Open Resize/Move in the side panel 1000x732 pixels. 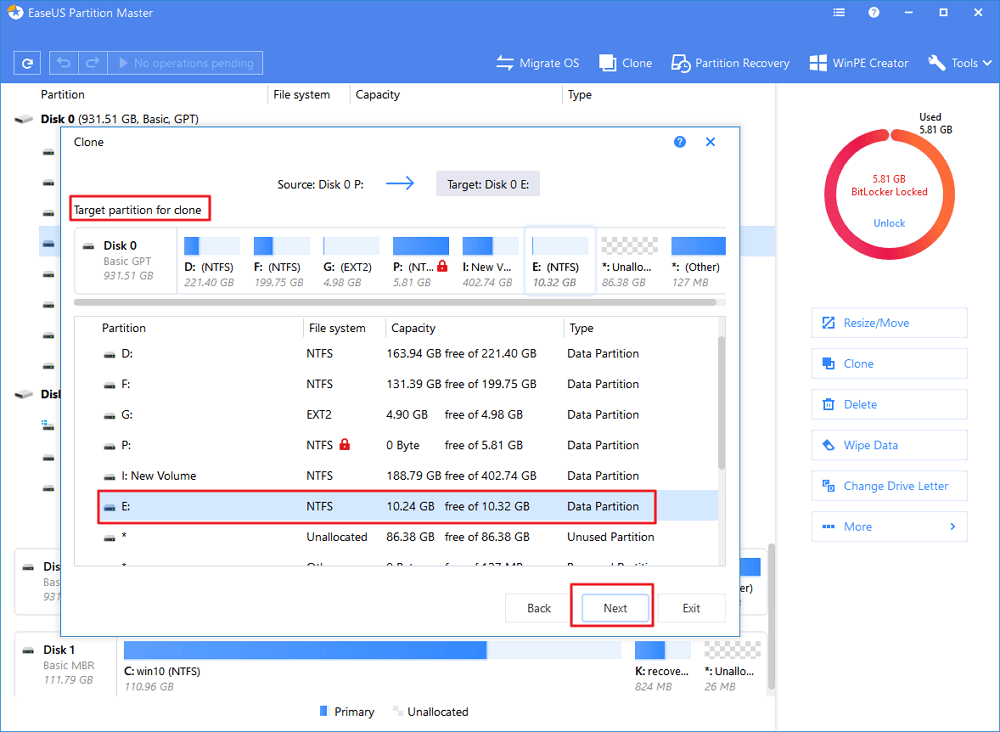pos(889,323)
